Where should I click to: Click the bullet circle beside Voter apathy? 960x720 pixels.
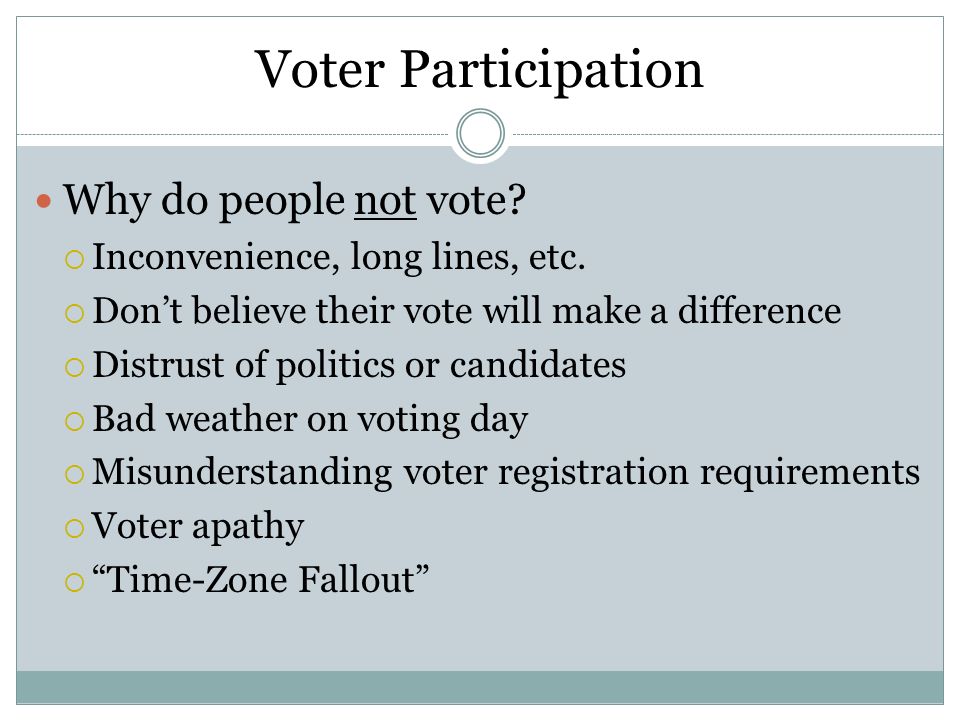coord(74,528)
